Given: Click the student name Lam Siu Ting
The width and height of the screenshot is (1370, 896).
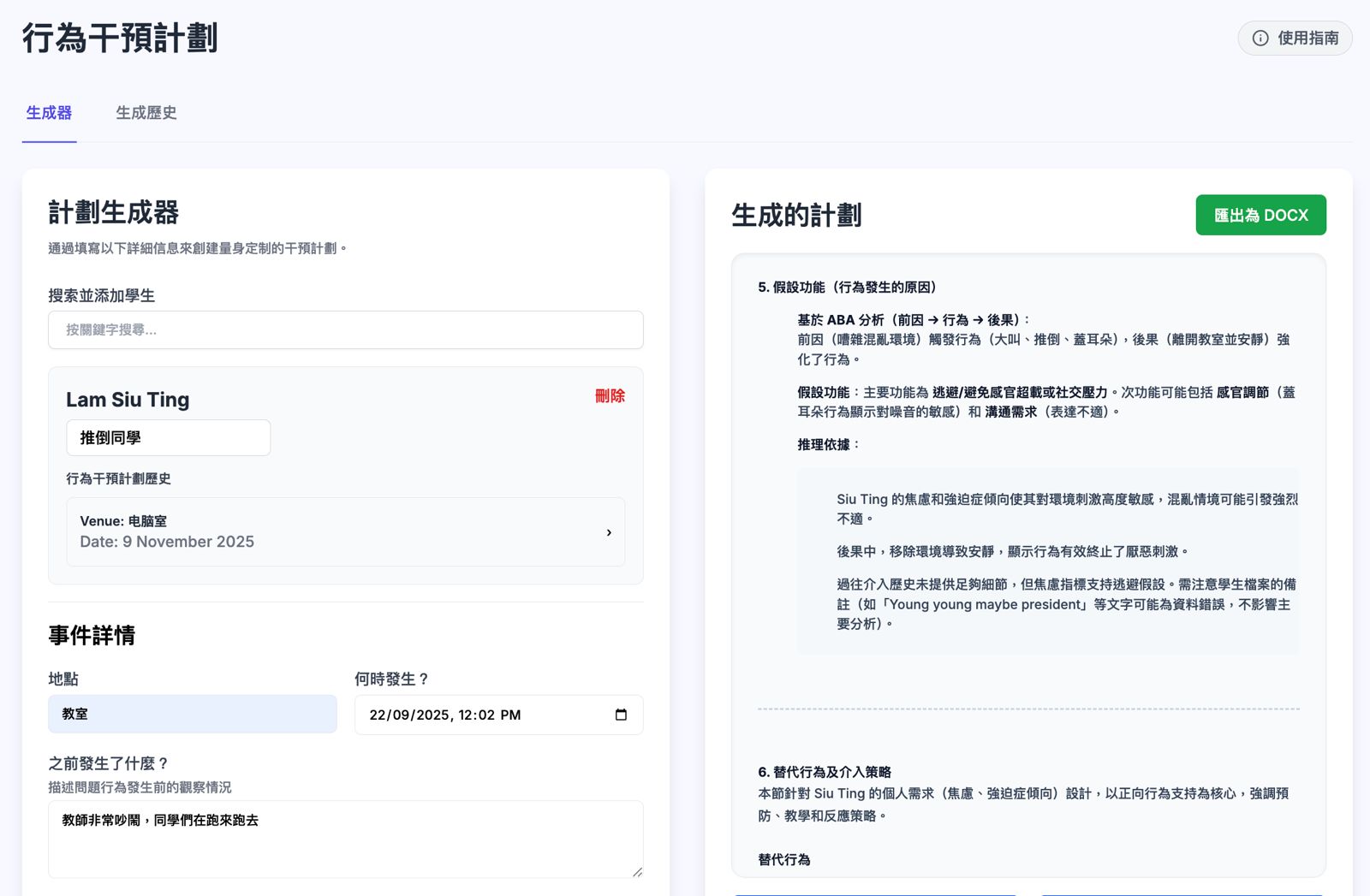Looking at the screenshot, I should [x=128, y=400].
